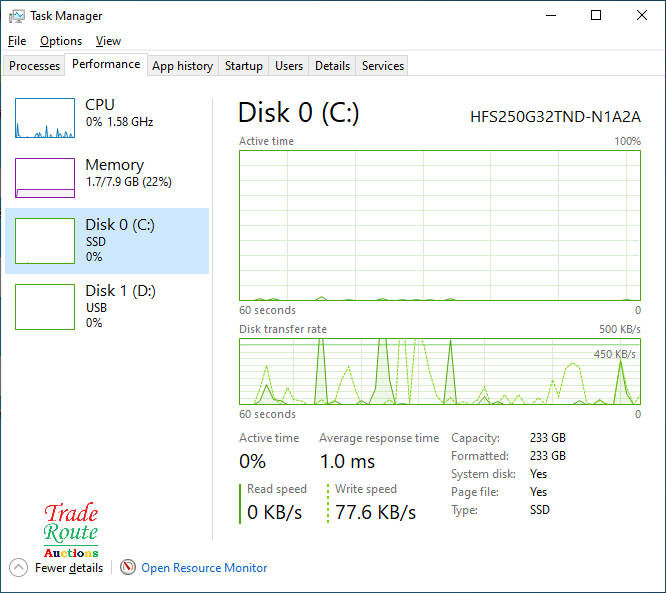Switch to the Details tab
This screenshot has height=593, width=666.
[332, 66]
